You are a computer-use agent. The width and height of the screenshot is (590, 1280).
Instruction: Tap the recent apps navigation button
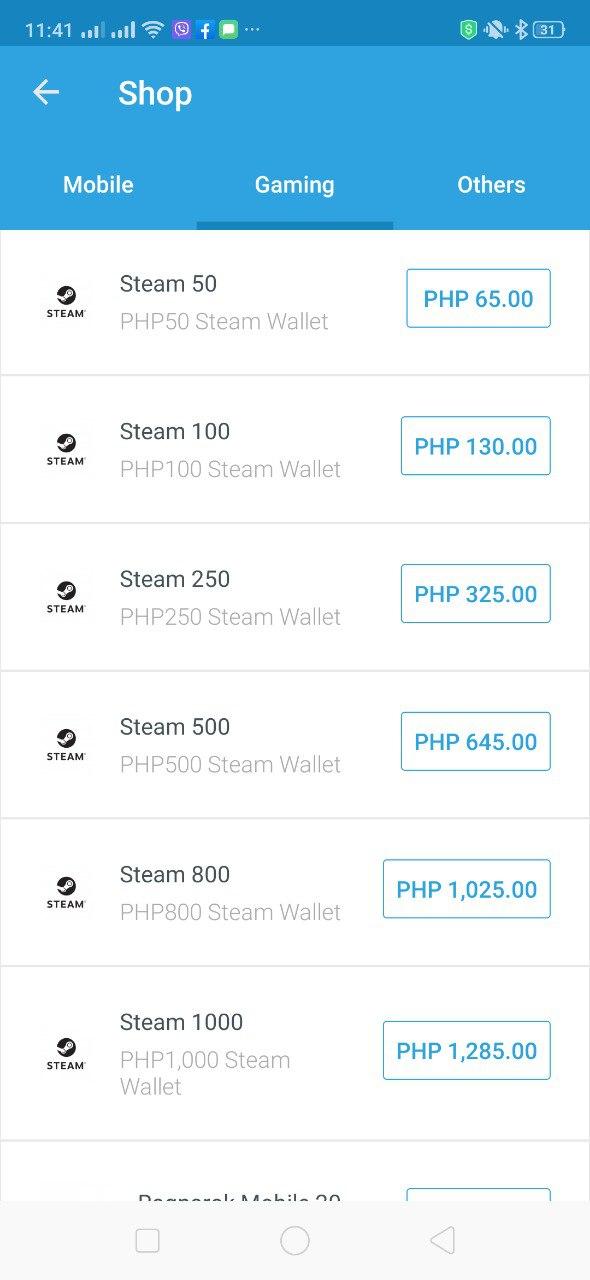tap(147, 1239)
